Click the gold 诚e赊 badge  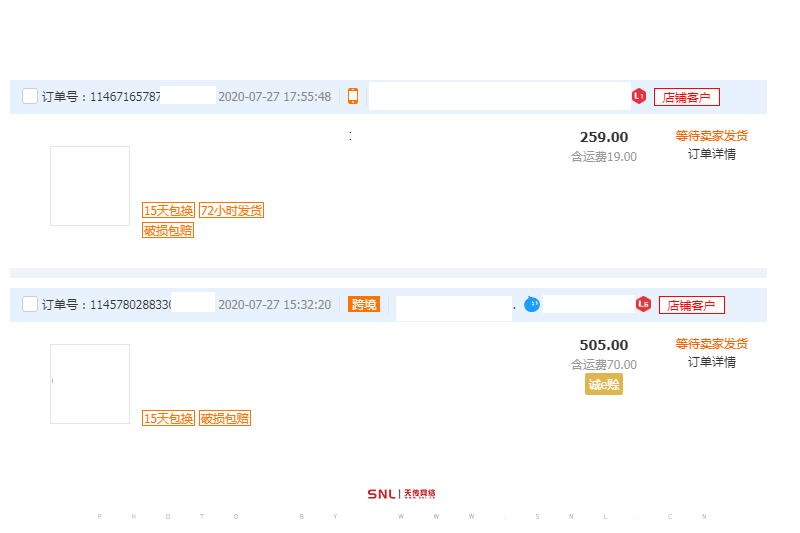coord(604,385)
